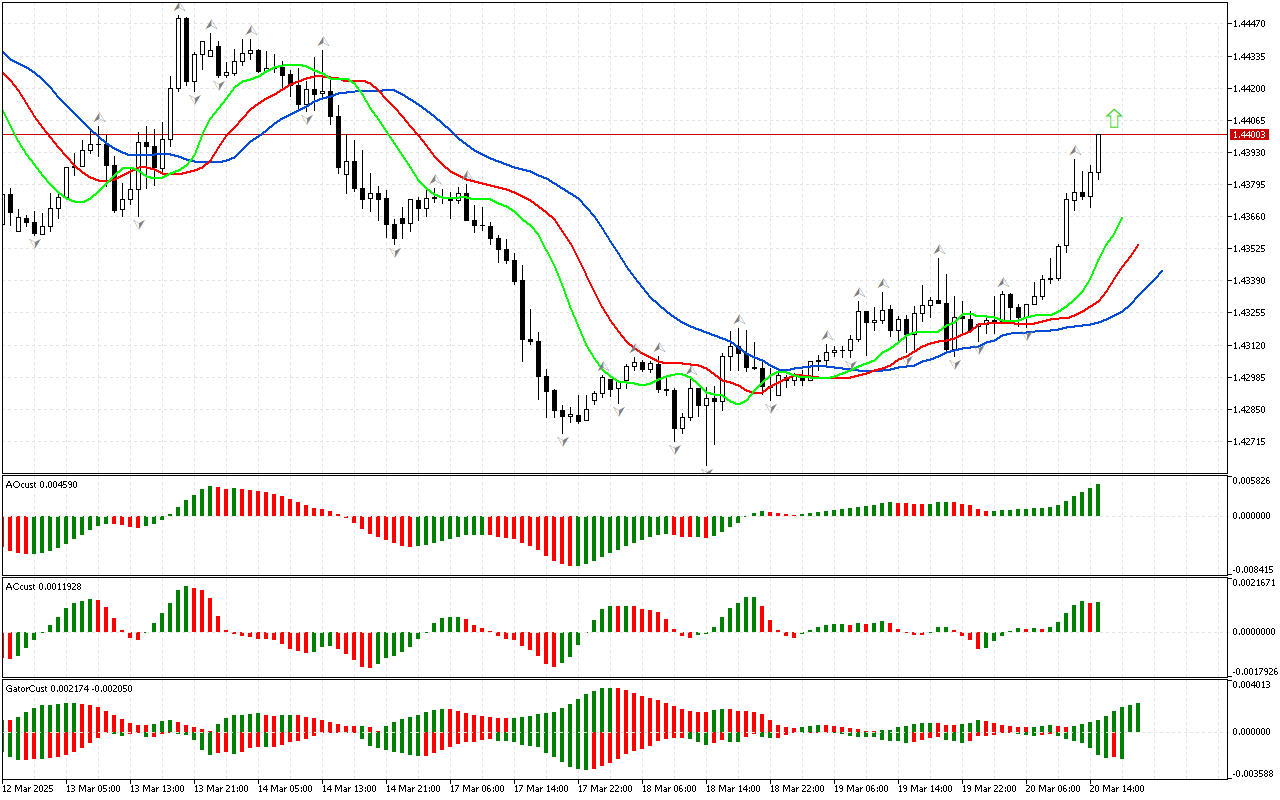Screen dimensions: 1280x800
Task: Click the green up-arrow buy signal
Action: [1114, 118]
